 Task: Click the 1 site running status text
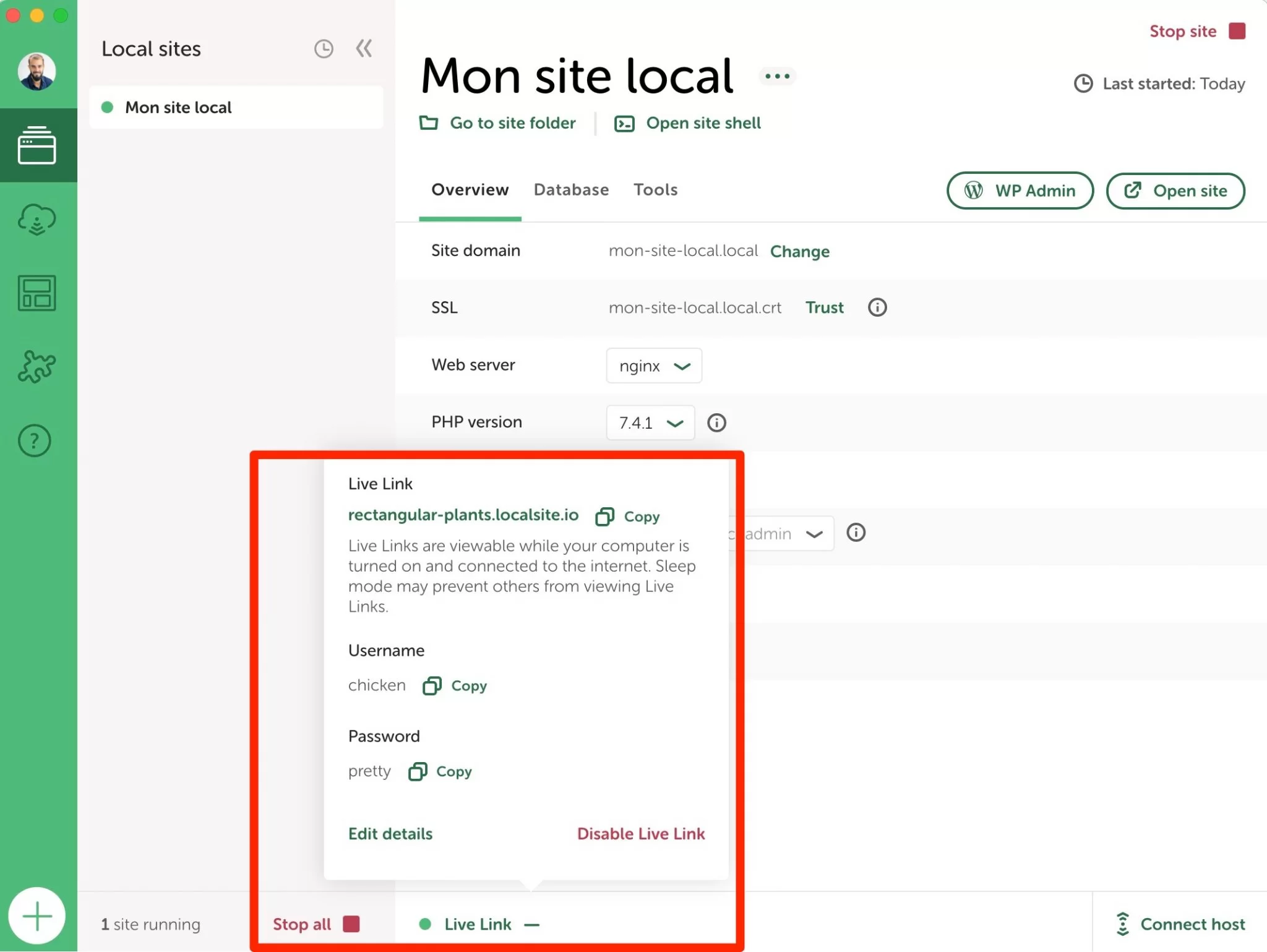(x=151, y=924)
